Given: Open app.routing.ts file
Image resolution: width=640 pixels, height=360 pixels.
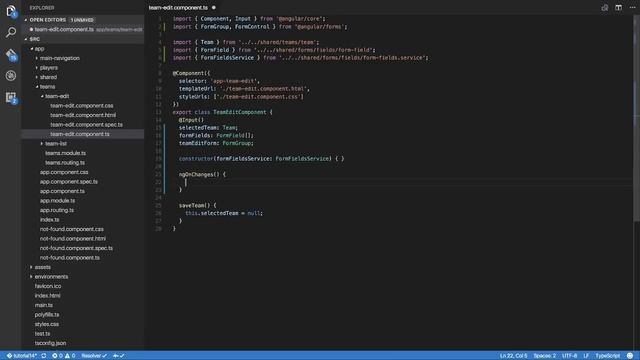Looking at the screenshot, I should [57, 210].
